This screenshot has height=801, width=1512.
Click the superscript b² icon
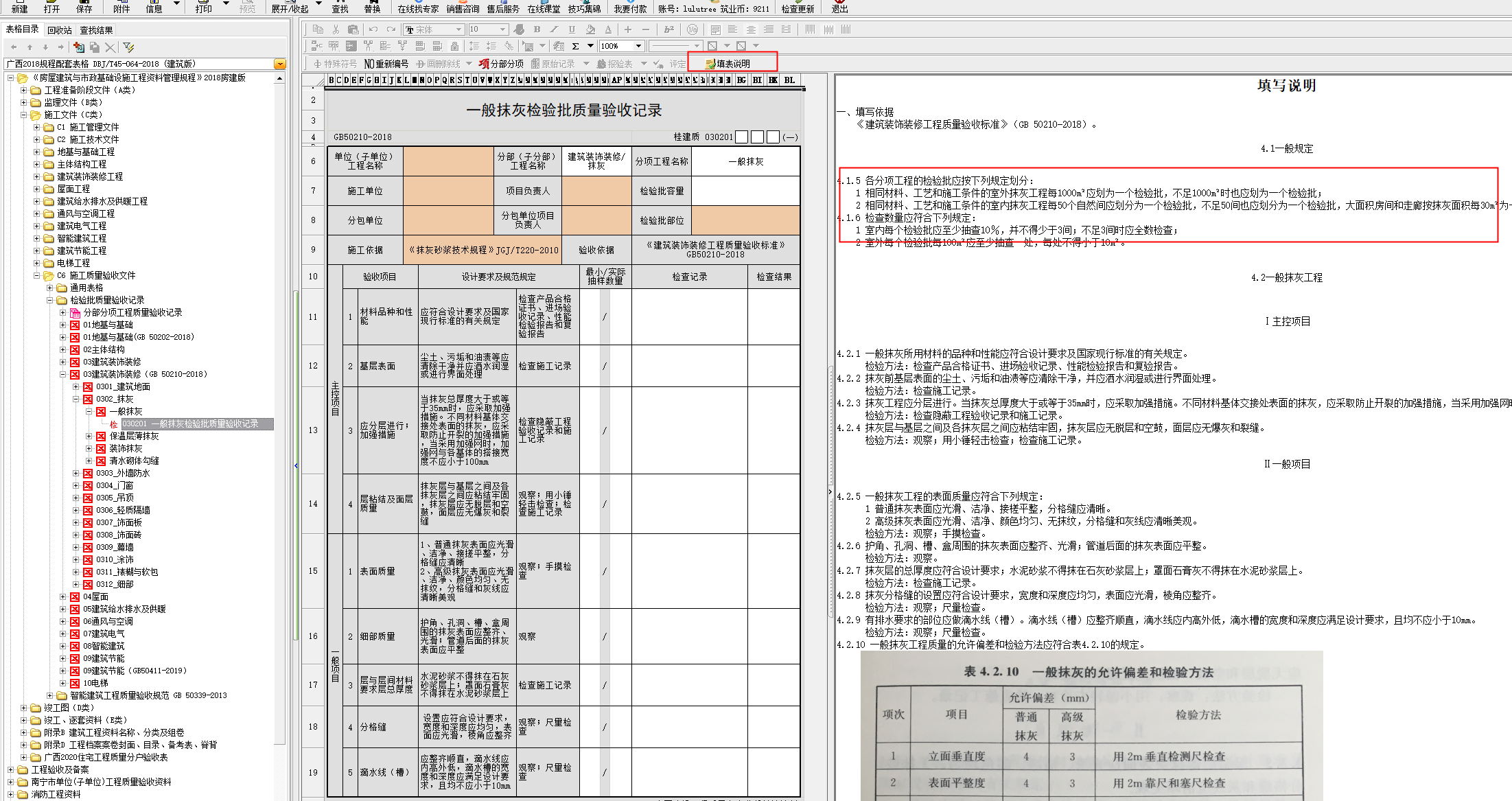point(669,30)
